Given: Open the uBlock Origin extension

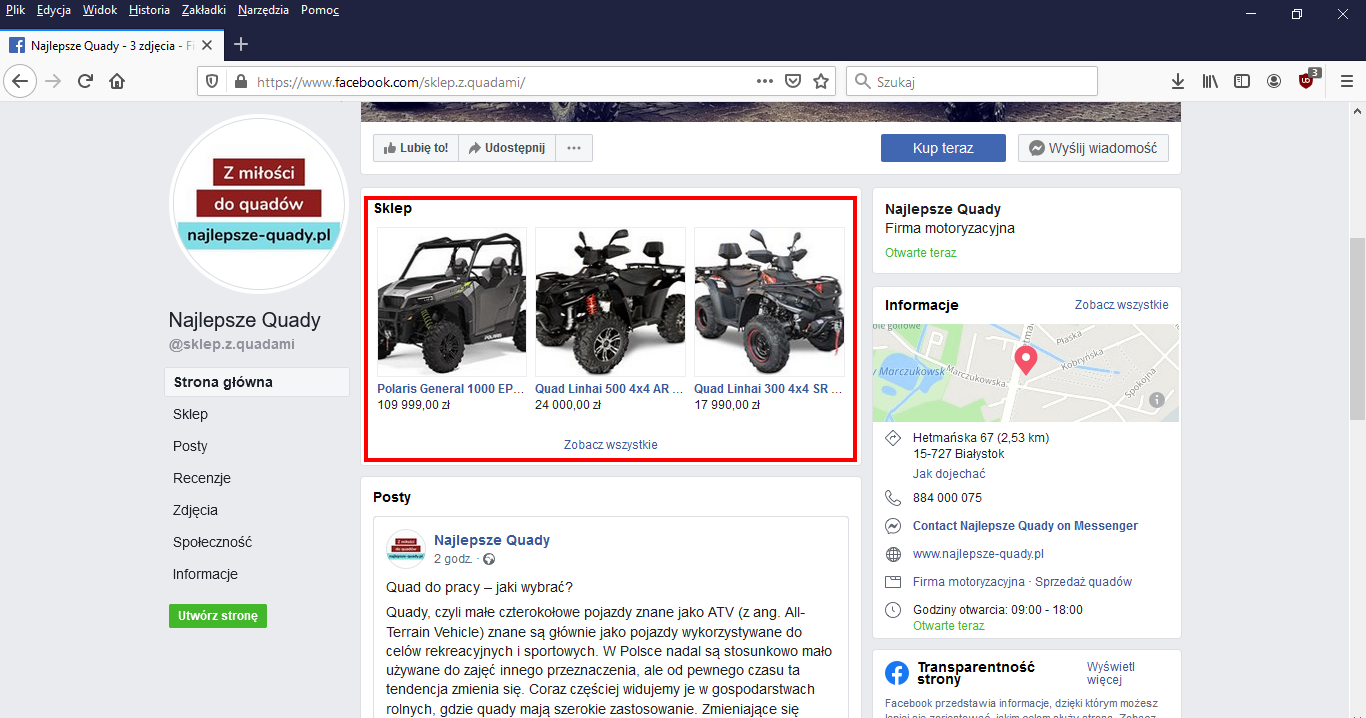Looking at the screenshot, I should [1307, 81].
